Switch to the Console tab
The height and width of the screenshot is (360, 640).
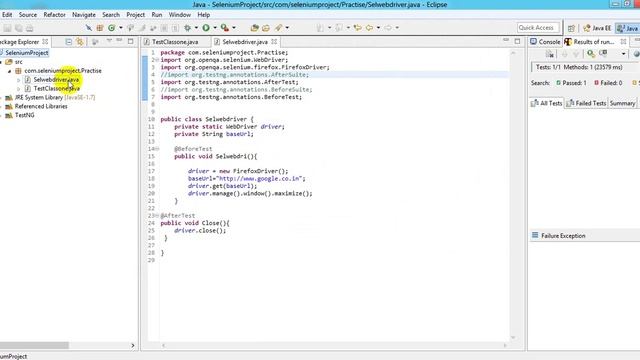tap(545, 42)
